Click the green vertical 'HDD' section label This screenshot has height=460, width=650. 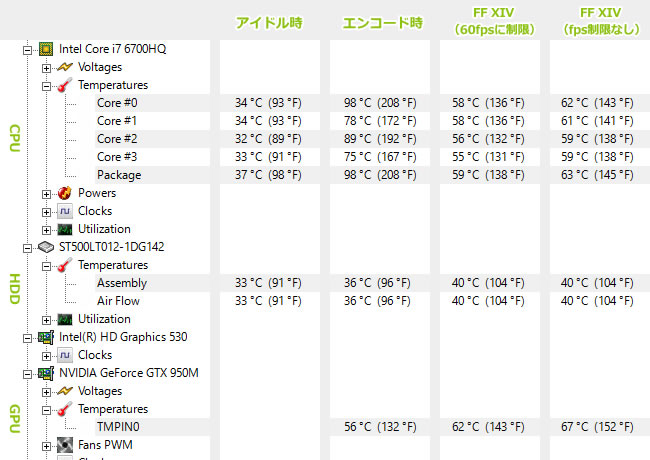[15, 289]
